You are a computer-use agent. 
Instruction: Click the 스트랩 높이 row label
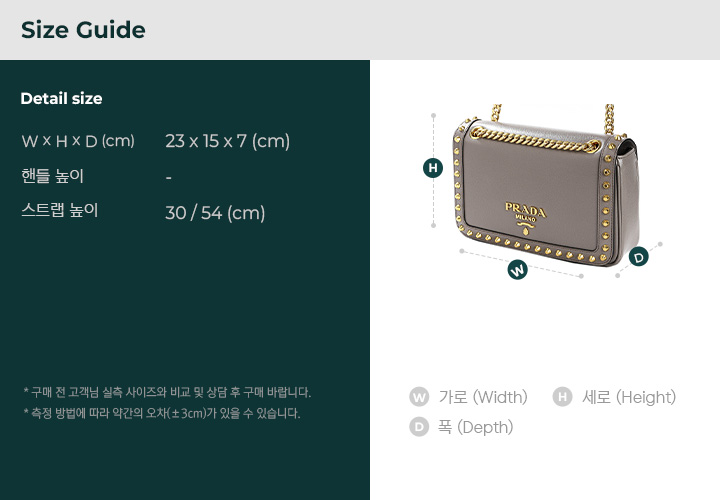(x=60, y=210)
